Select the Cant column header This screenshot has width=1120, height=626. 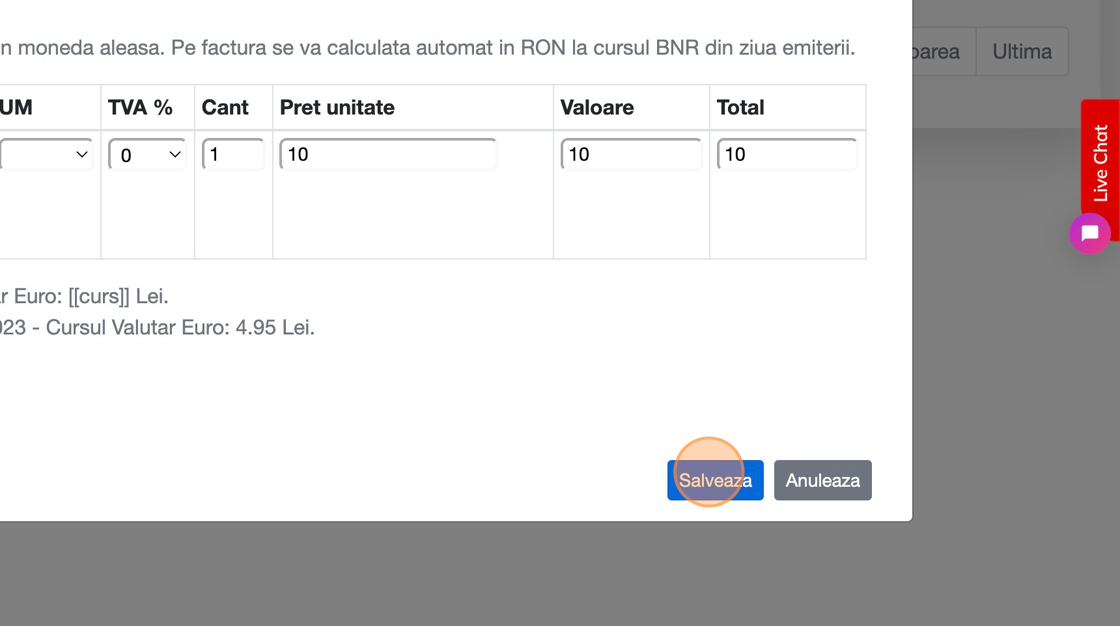click(225, 108)
